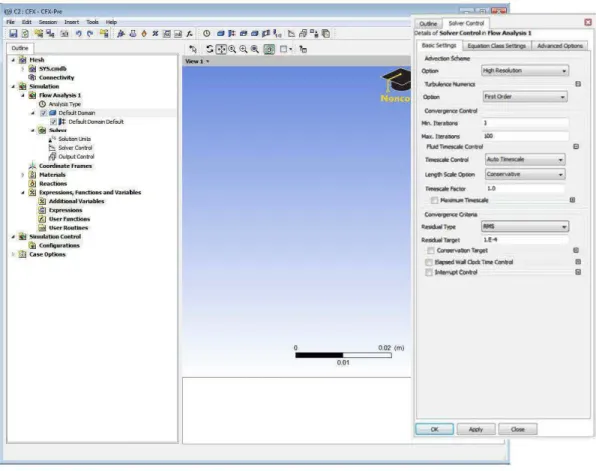This screenshot has height=471, width=596.
Task: Select the Rotate tool in viewer toolbar
Action: [209, 49]
